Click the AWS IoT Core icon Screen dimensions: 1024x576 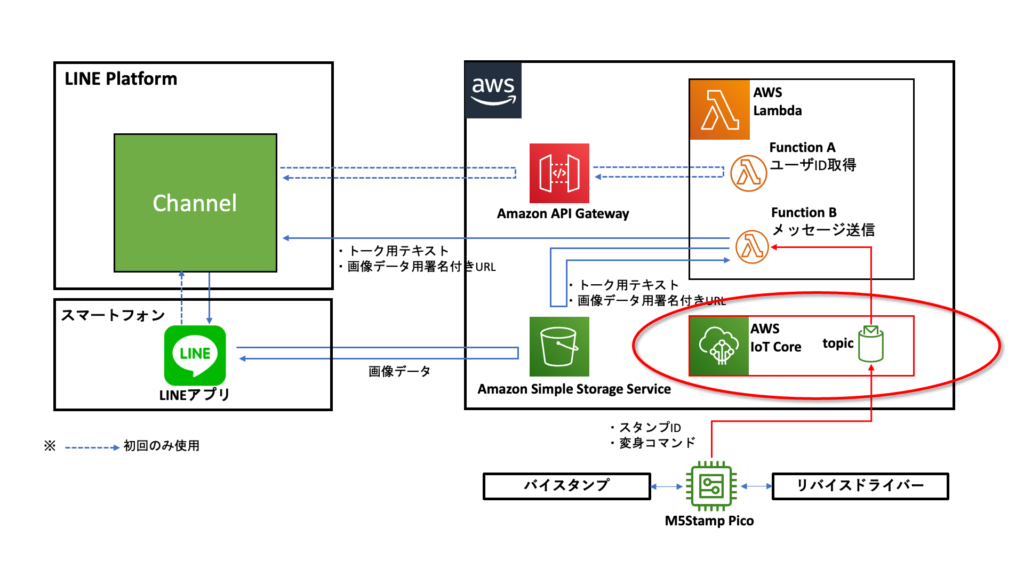click(x=719, y=346)
